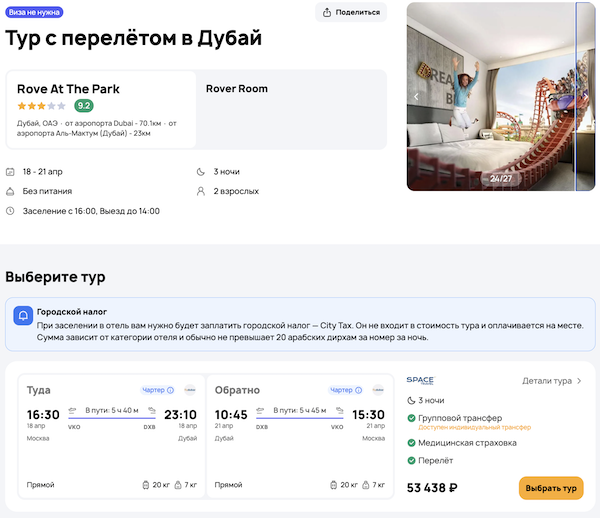Click the Space Travel operator logo
The image size is (600, 518).
[420, 380]
